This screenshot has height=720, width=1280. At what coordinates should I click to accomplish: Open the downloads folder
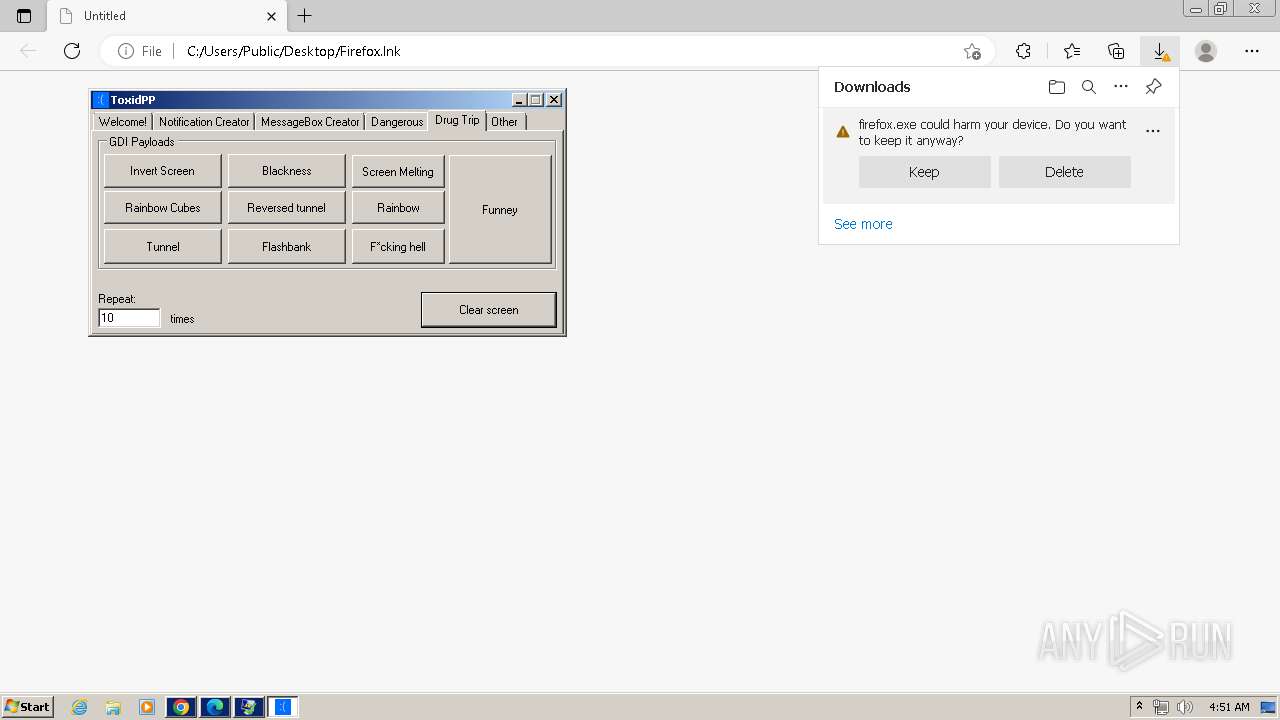(1057, 87)
